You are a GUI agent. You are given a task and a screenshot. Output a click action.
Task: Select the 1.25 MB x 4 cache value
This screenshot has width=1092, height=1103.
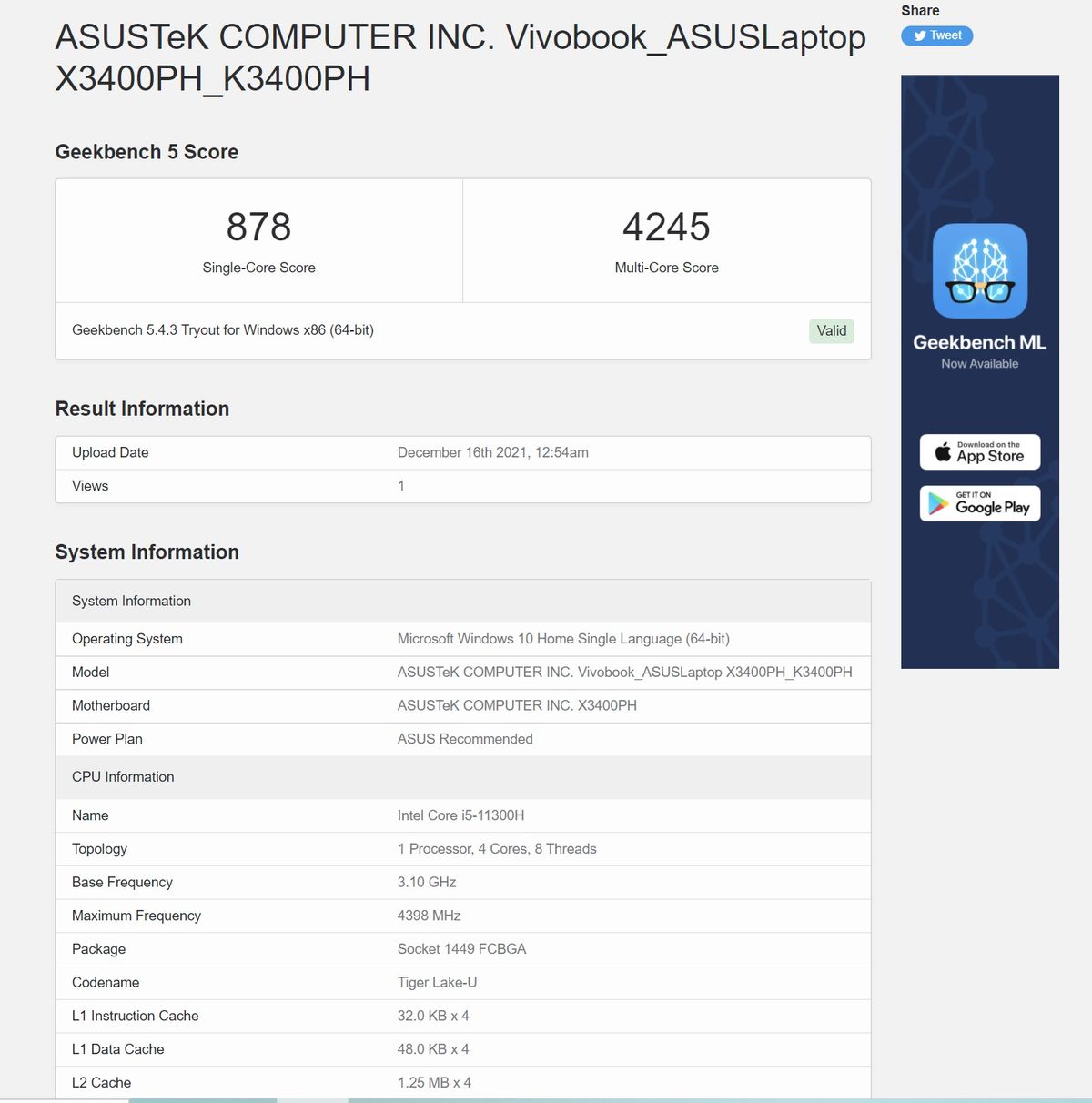[x=434, y=1083]
